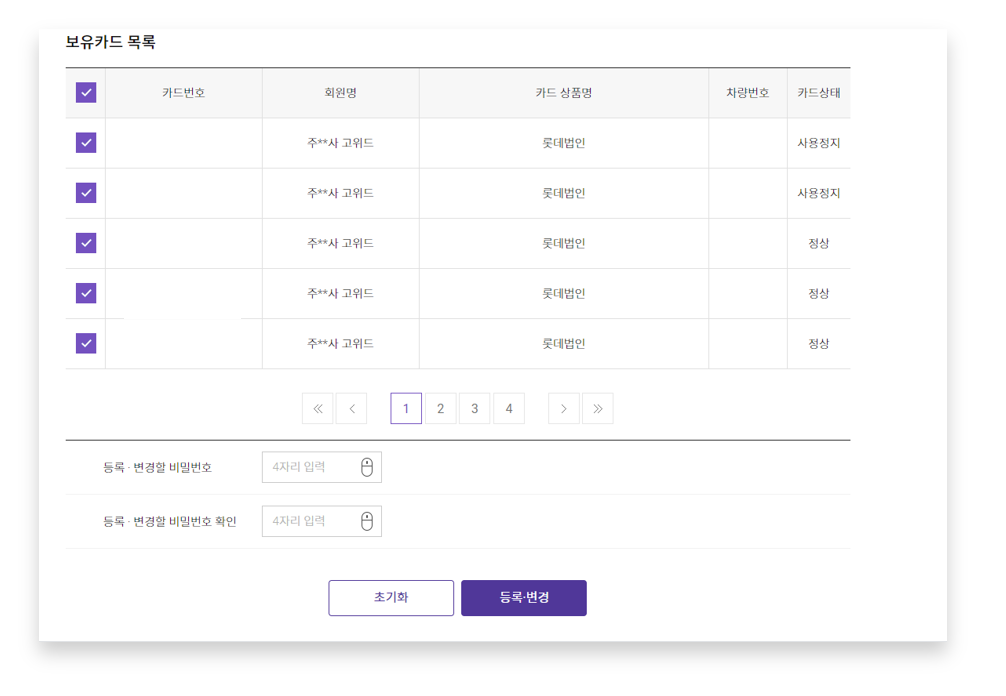Viewport: 1006px width, 696px height.
Task: Click the previous page arrow icon
Action: coord(351,408)
